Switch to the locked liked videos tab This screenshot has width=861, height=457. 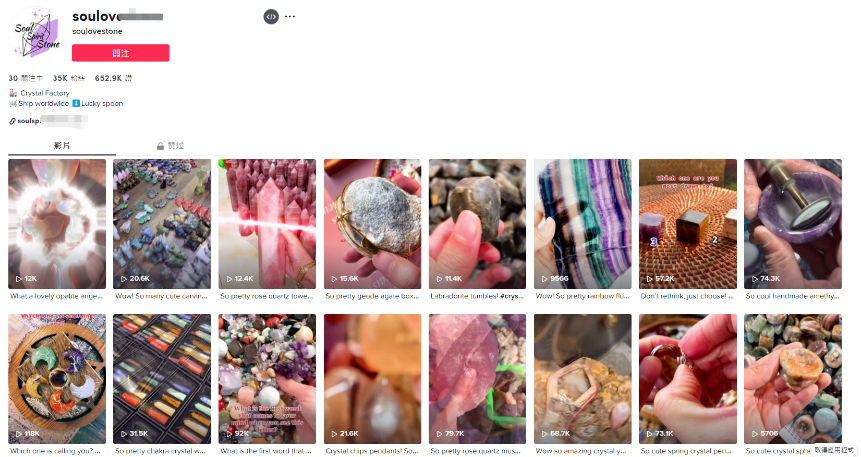pyautogui.click(x=170, y=146)
